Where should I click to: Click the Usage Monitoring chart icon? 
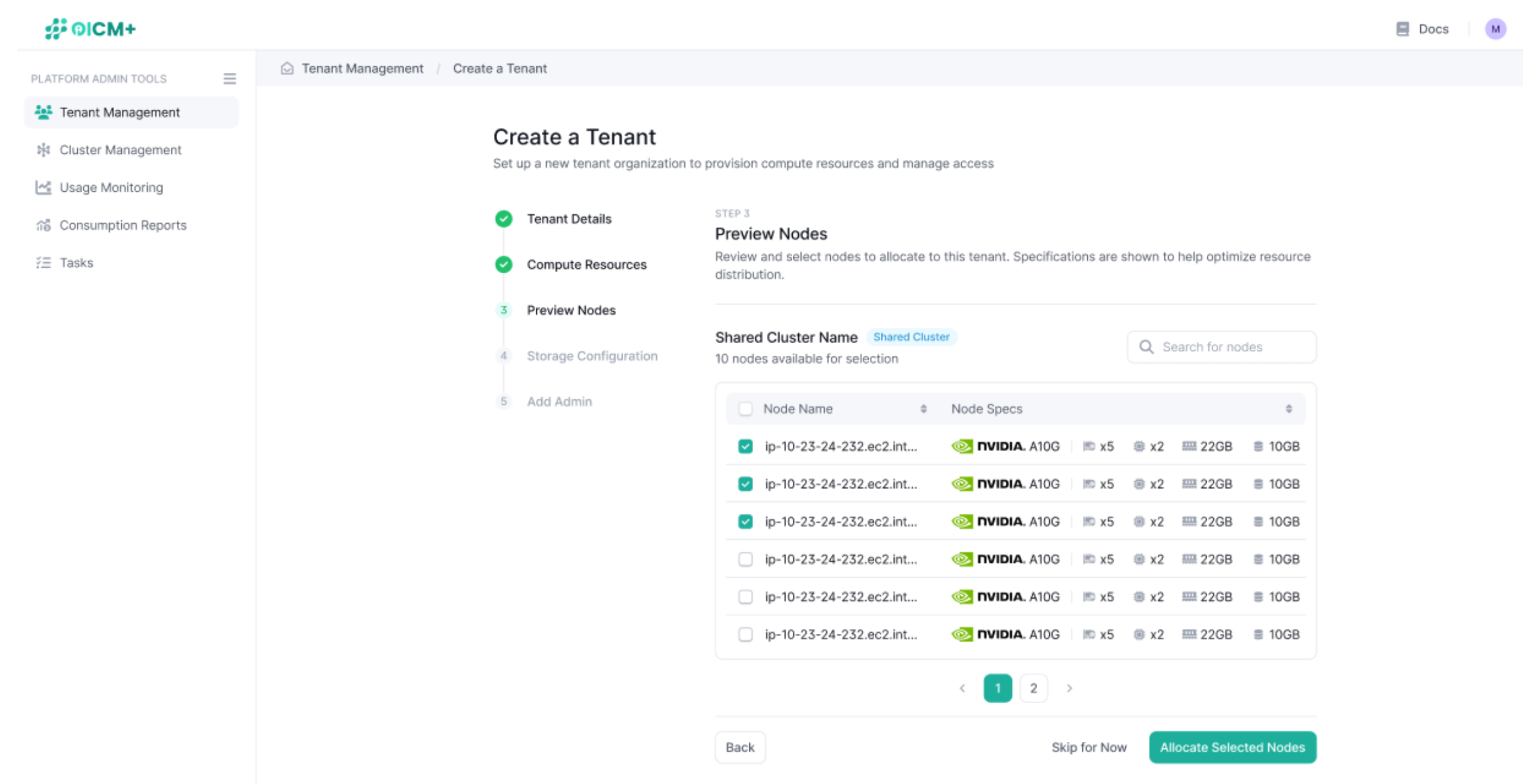(43, 188)
